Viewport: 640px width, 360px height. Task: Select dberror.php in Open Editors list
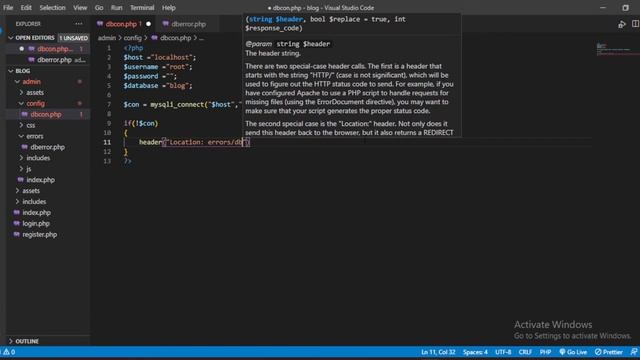tap(48, 60)
